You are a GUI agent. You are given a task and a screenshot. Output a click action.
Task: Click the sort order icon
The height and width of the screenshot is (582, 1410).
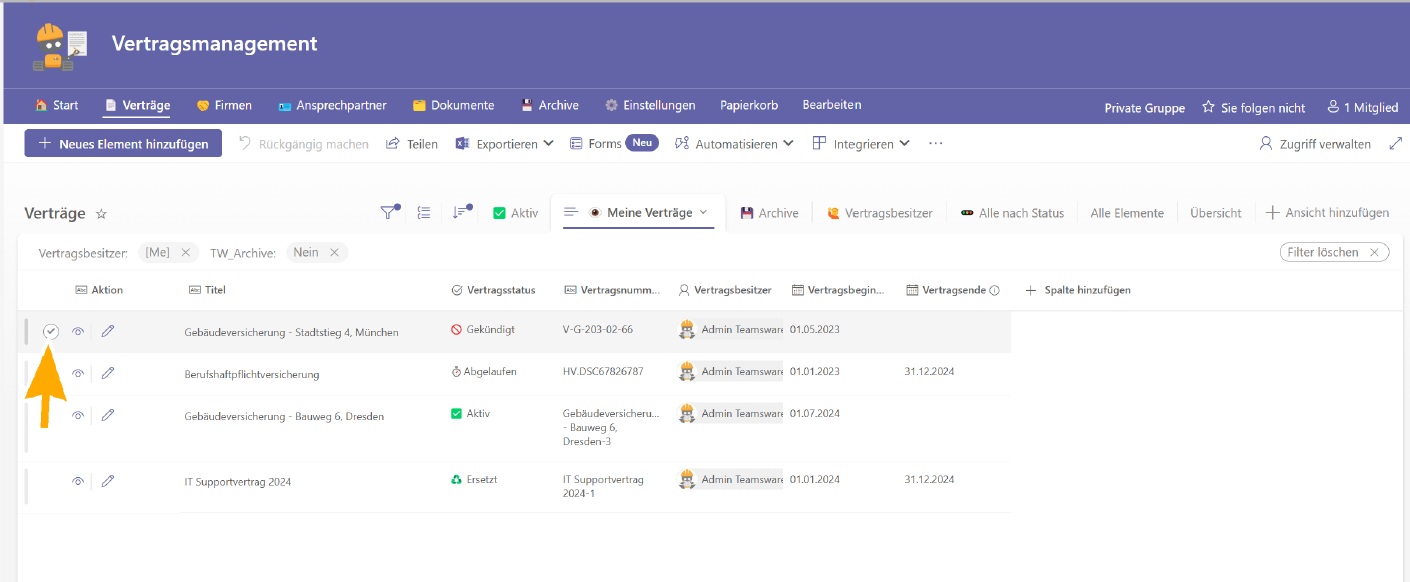[x=460, y=212]
